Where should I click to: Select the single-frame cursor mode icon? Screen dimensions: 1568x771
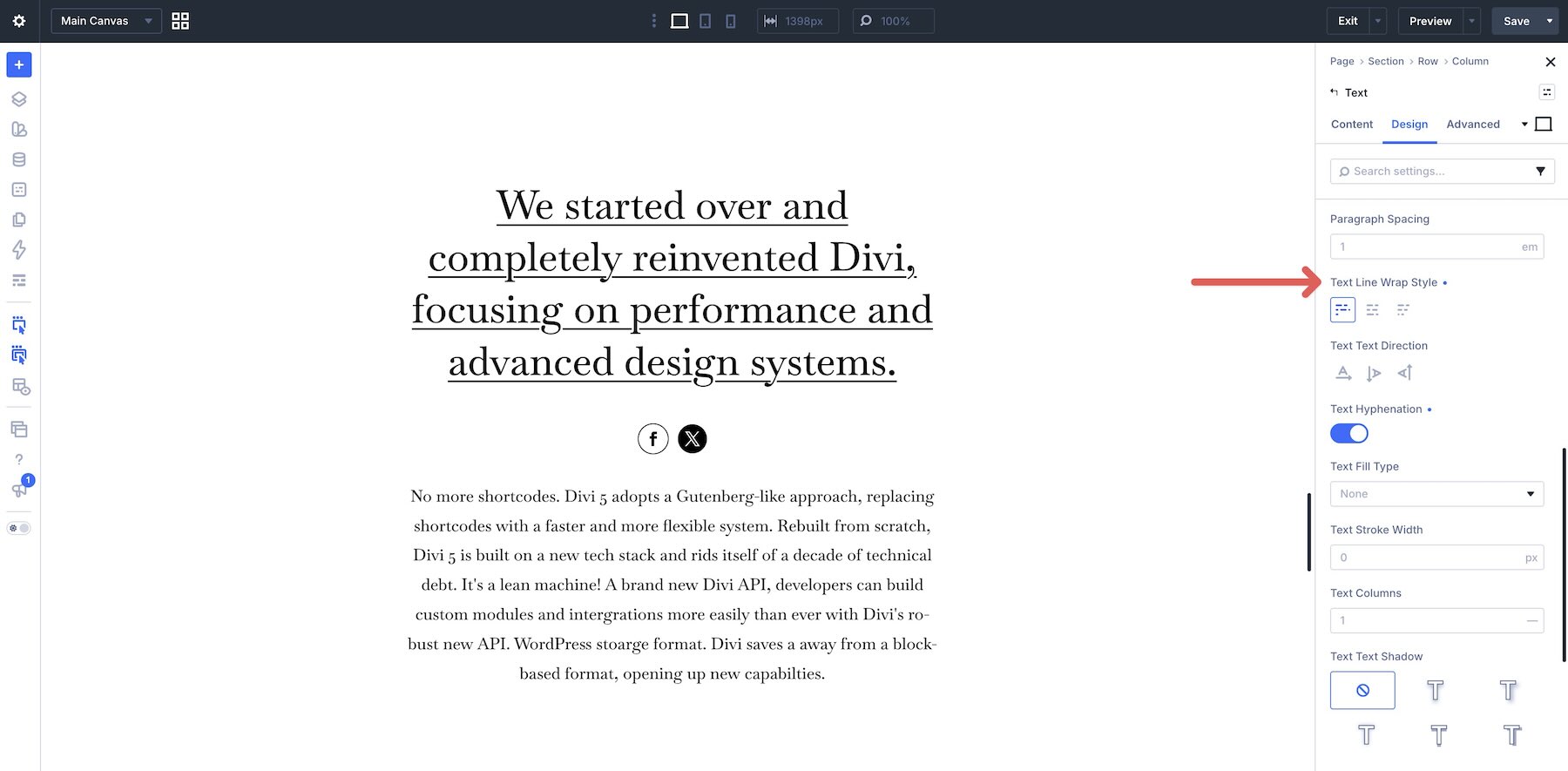click(x=19, y=325)
